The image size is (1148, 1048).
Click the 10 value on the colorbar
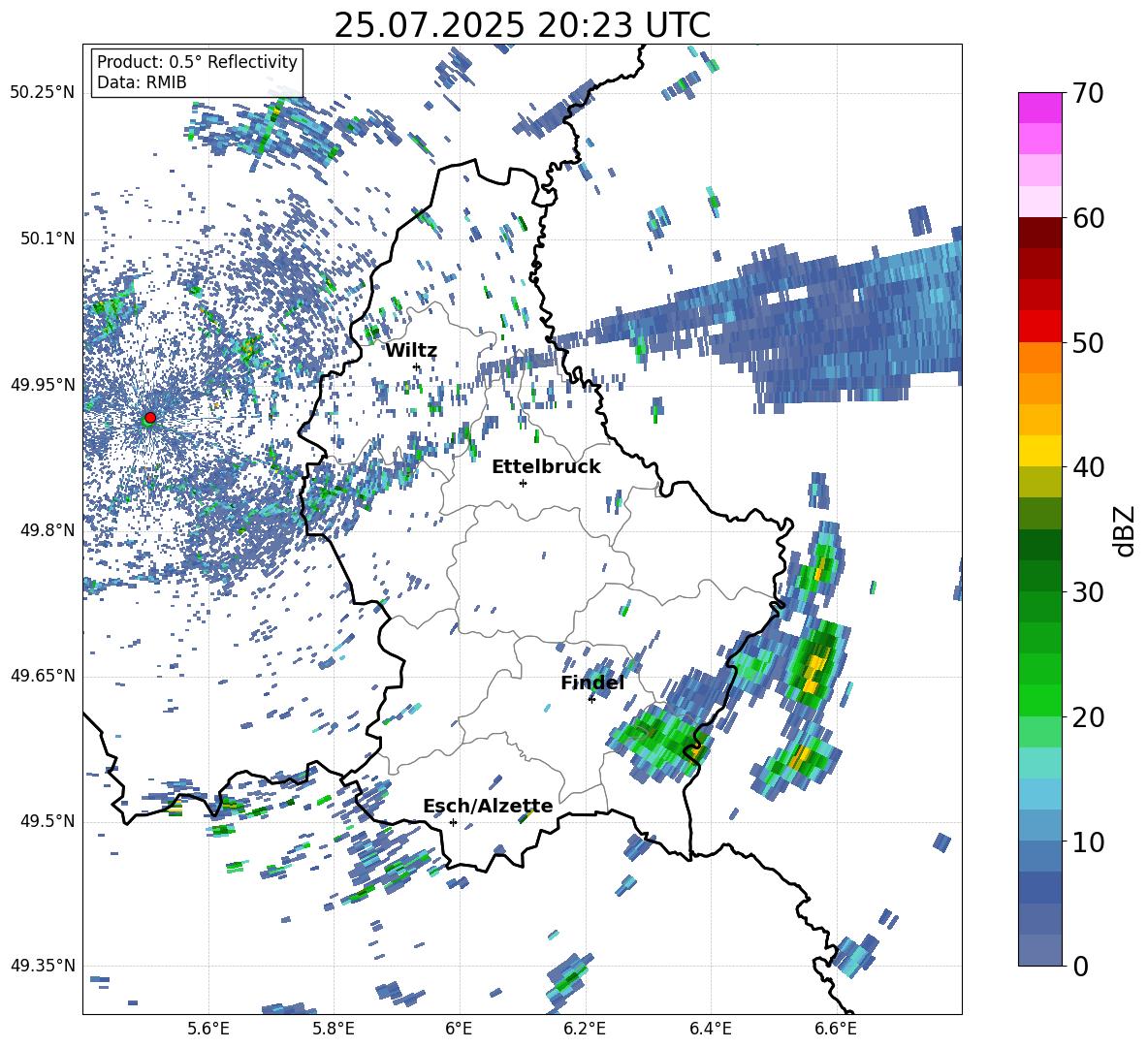1087,842
